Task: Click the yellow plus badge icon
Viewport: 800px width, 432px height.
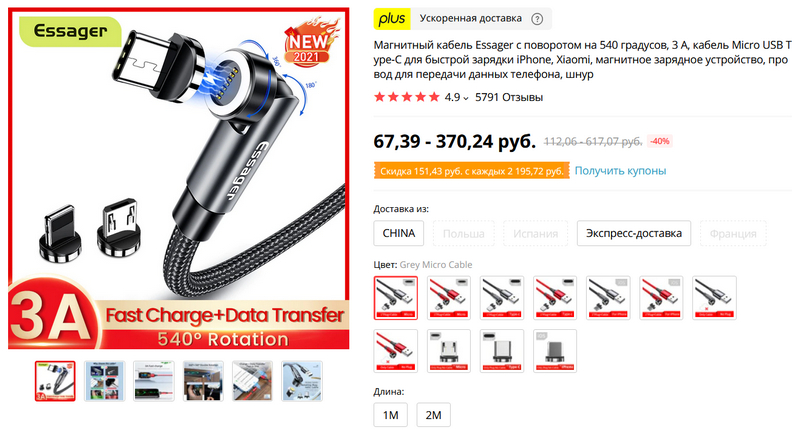Action: 392,19
